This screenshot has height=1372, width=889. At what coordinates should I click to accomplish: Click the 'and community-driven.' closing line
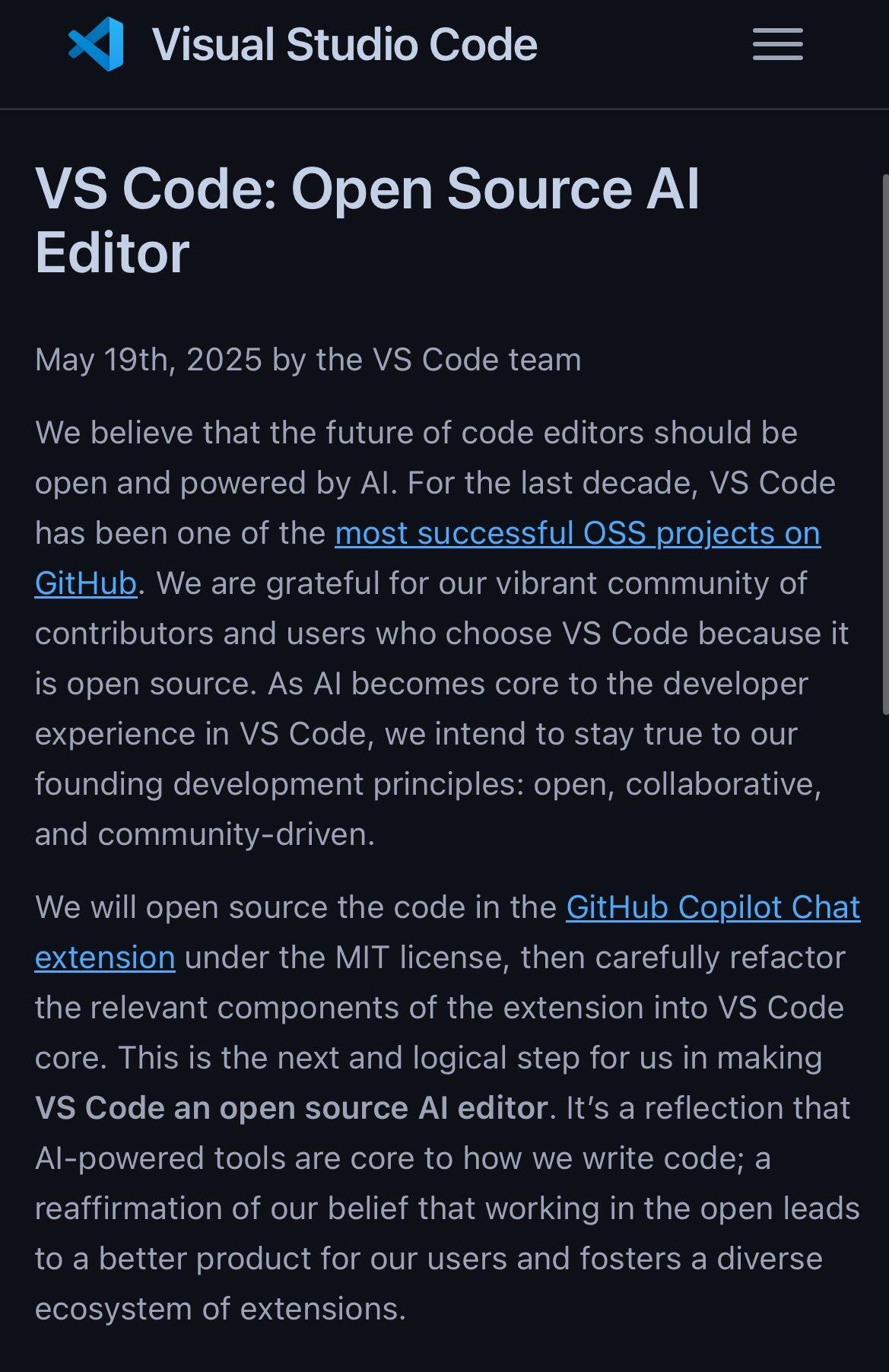pos(205,834)
